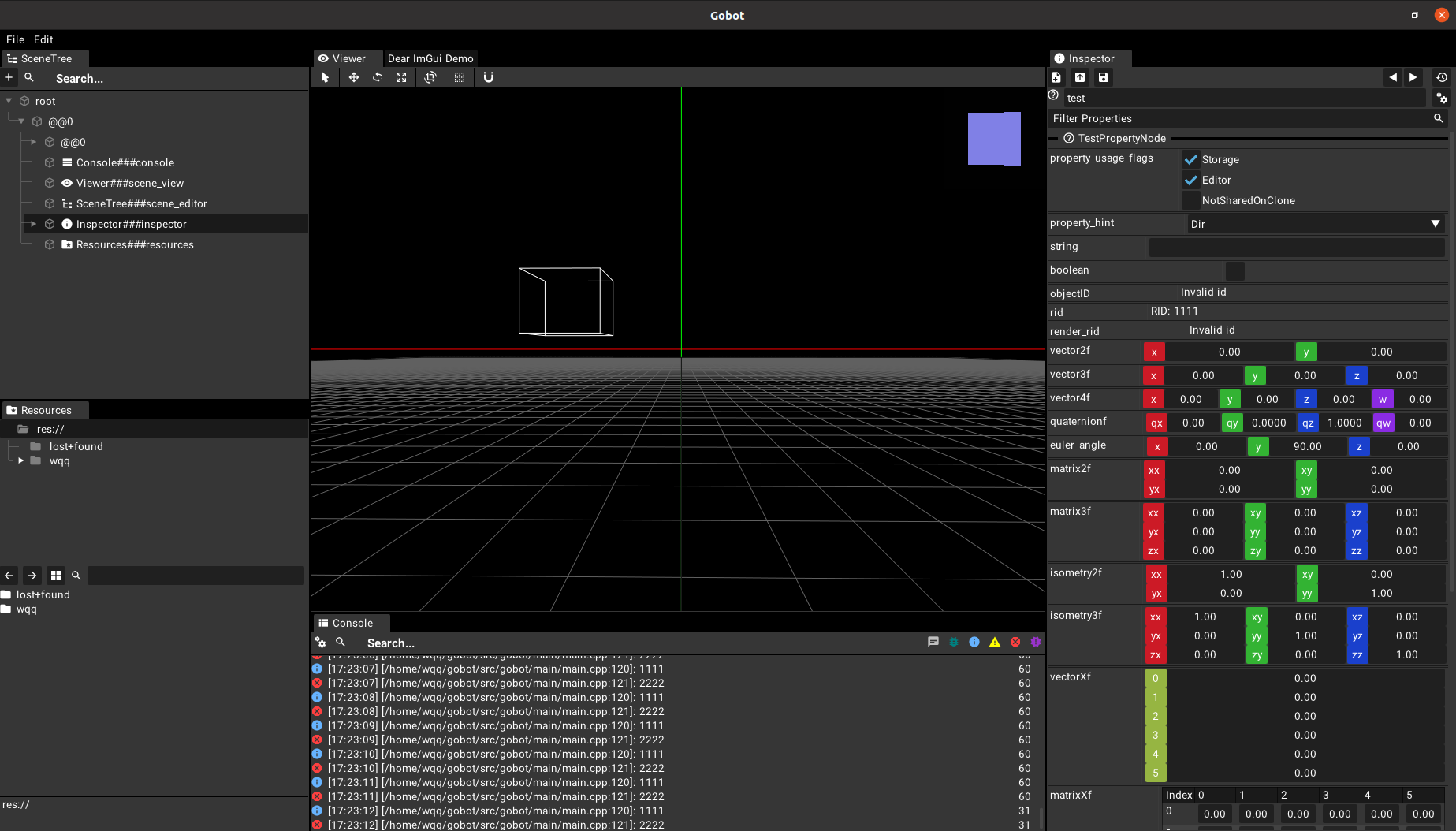Collapse the first-level @@0 node

click(x=21, y=121)
